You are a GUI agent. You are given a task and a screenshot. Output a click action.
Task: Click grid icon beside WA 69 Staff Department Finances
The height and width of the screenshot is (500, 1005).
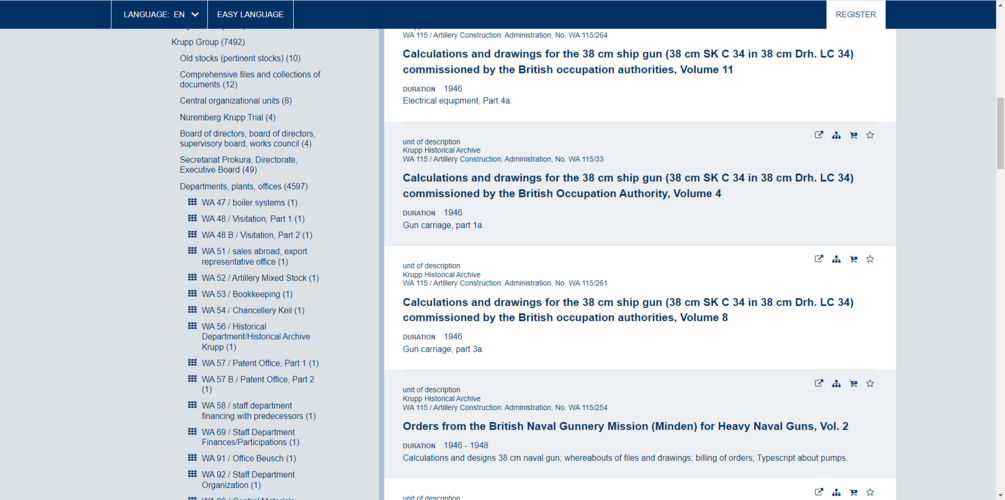[x=192, y=431]
